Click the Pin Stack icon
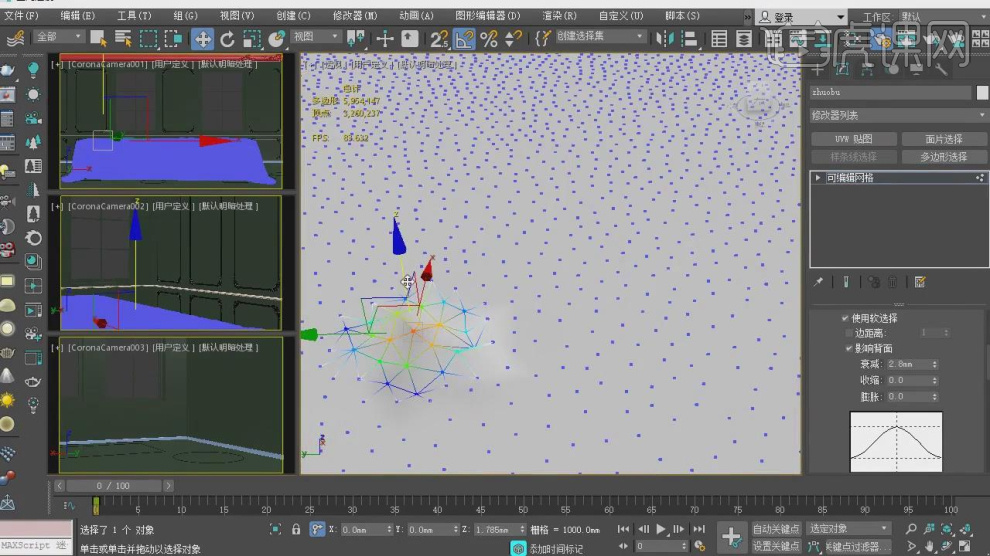Image resolution: width=990 pixels, height=556 pixels. tap(819, 283)
